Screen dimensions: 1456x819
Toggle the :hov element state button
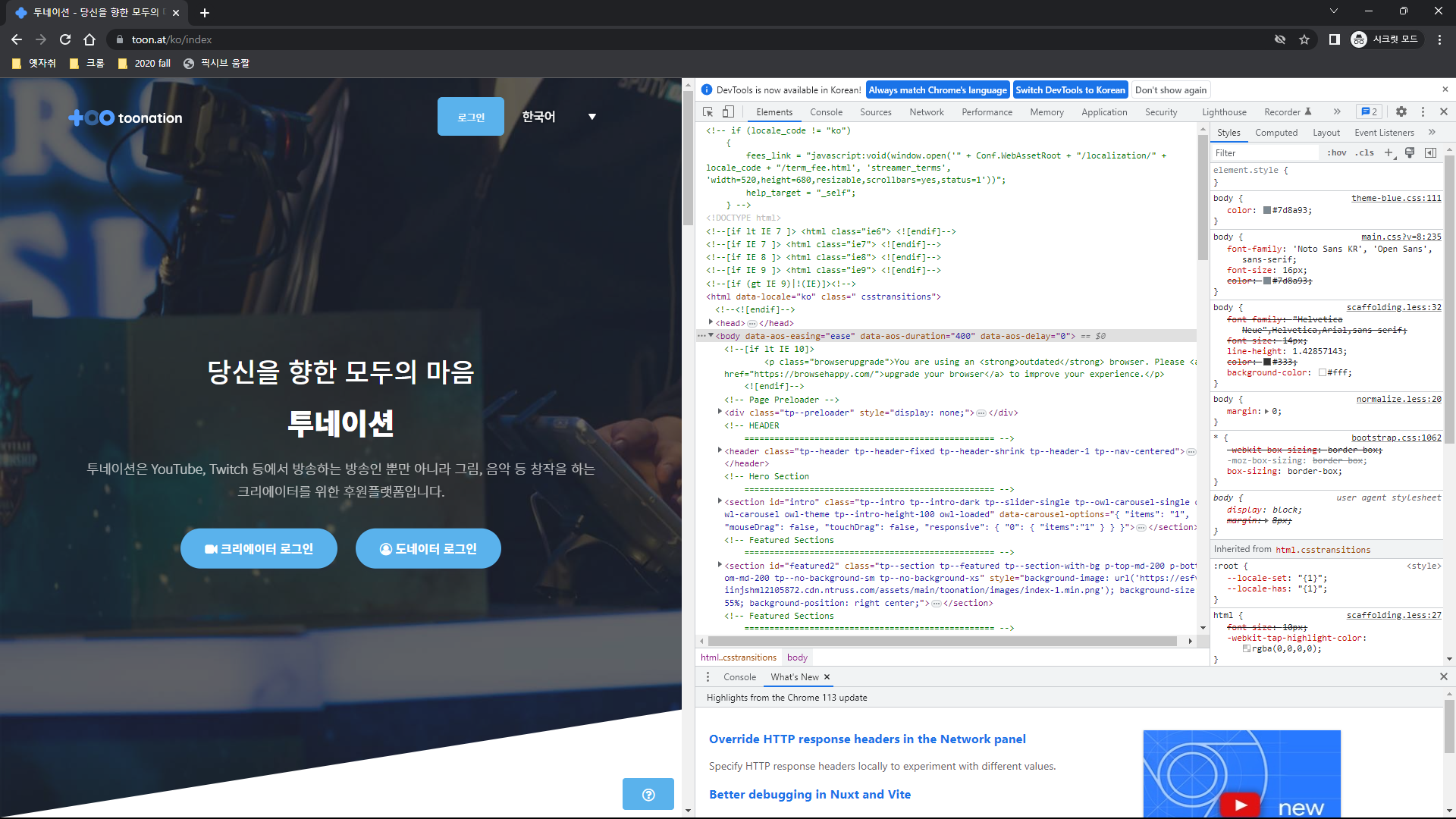tap(1337, 152)
